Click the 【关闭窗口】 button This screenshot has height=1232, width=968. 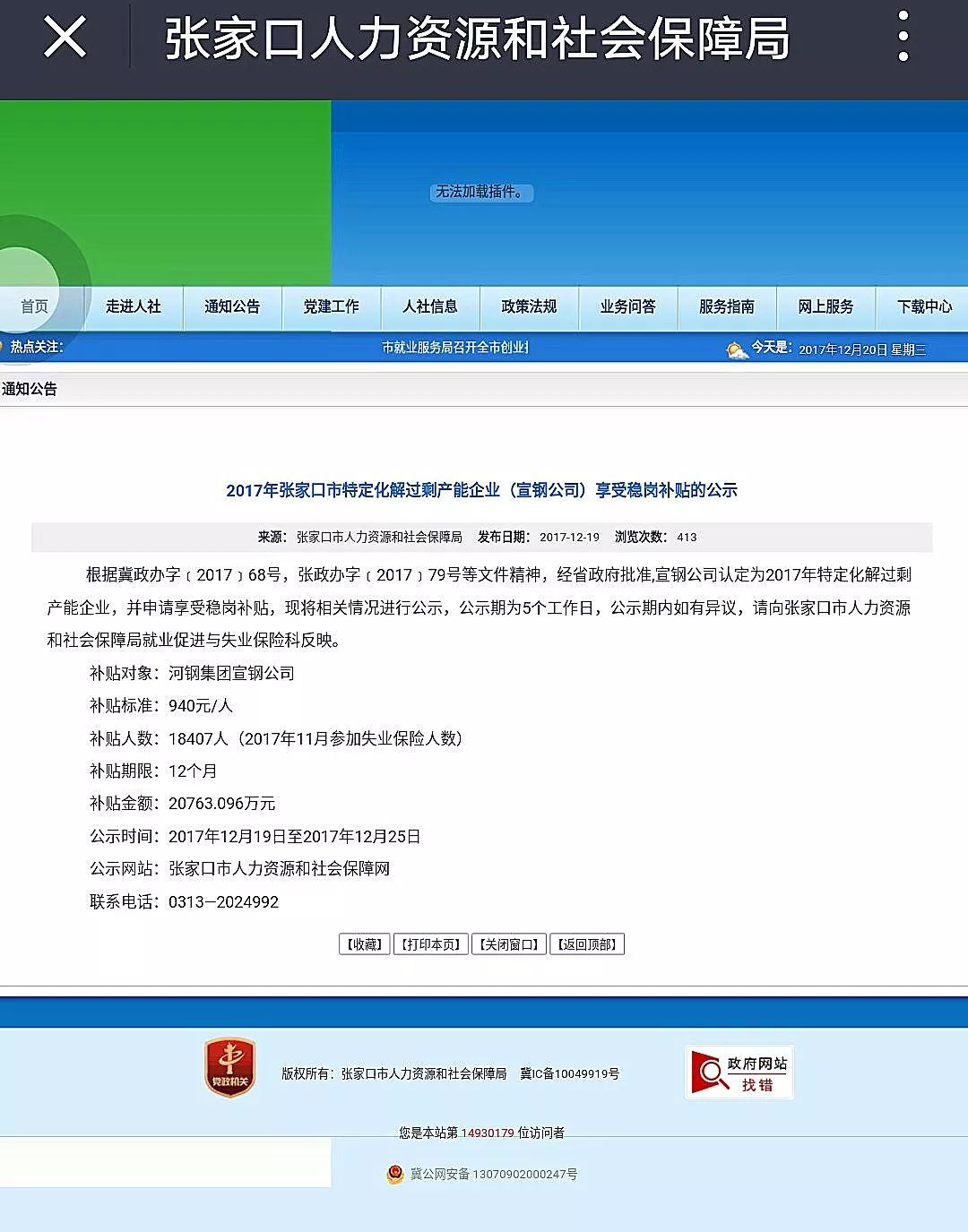[509, 944]
